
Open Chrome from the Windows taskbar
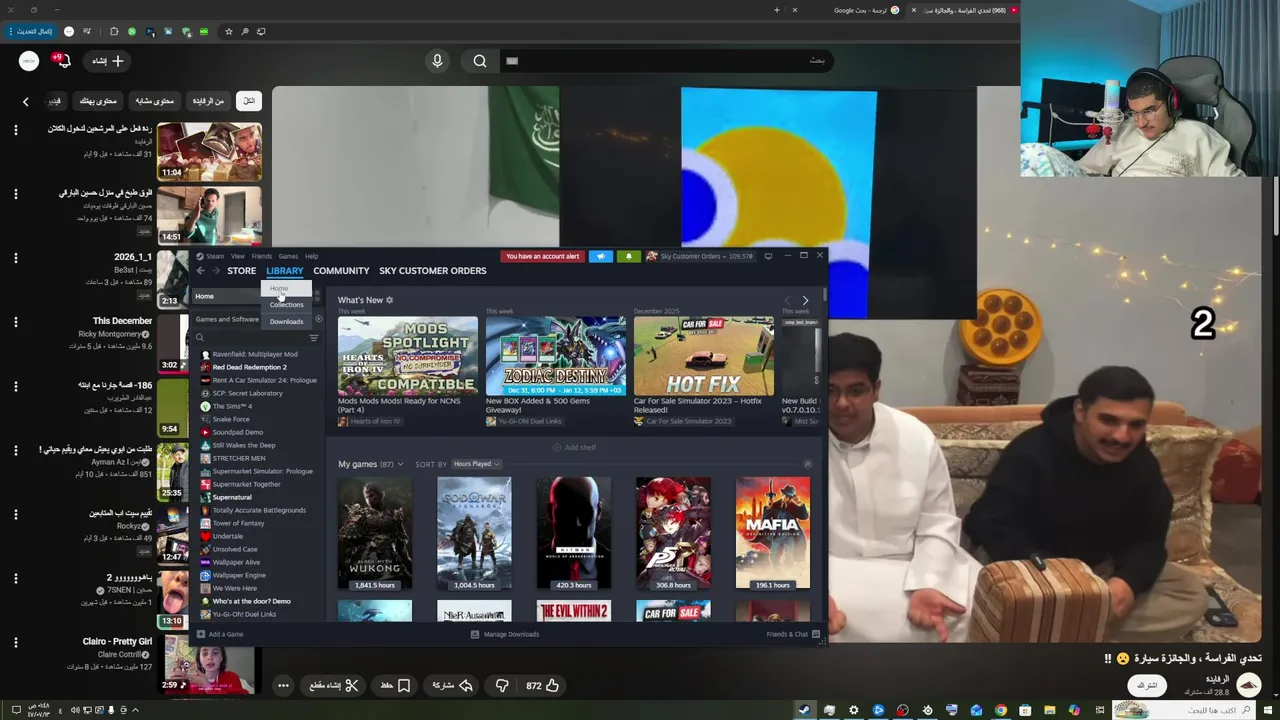pos(1000,710)
